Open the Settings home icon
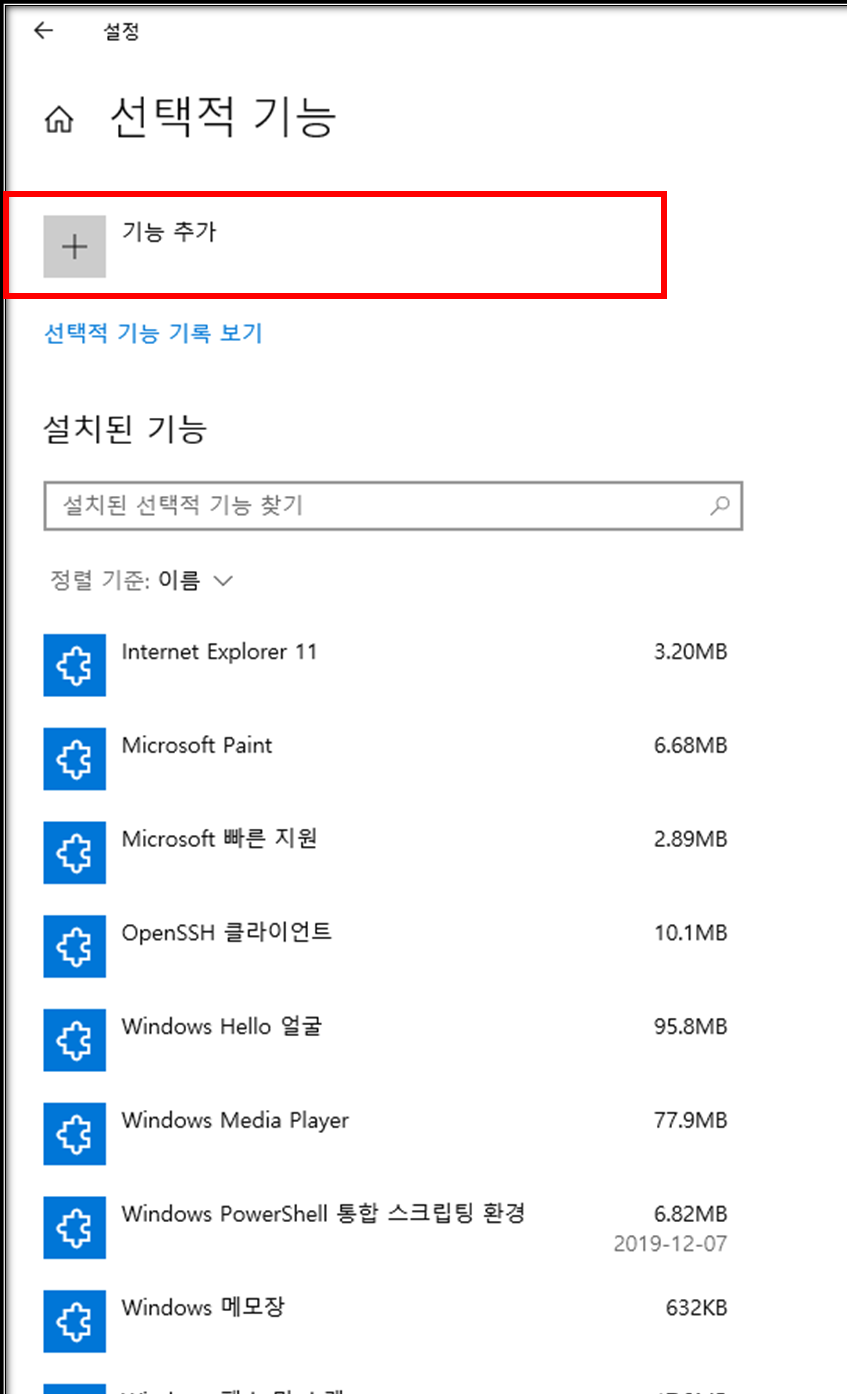Viewport: 847px width, 1394px height. [59, 121]
